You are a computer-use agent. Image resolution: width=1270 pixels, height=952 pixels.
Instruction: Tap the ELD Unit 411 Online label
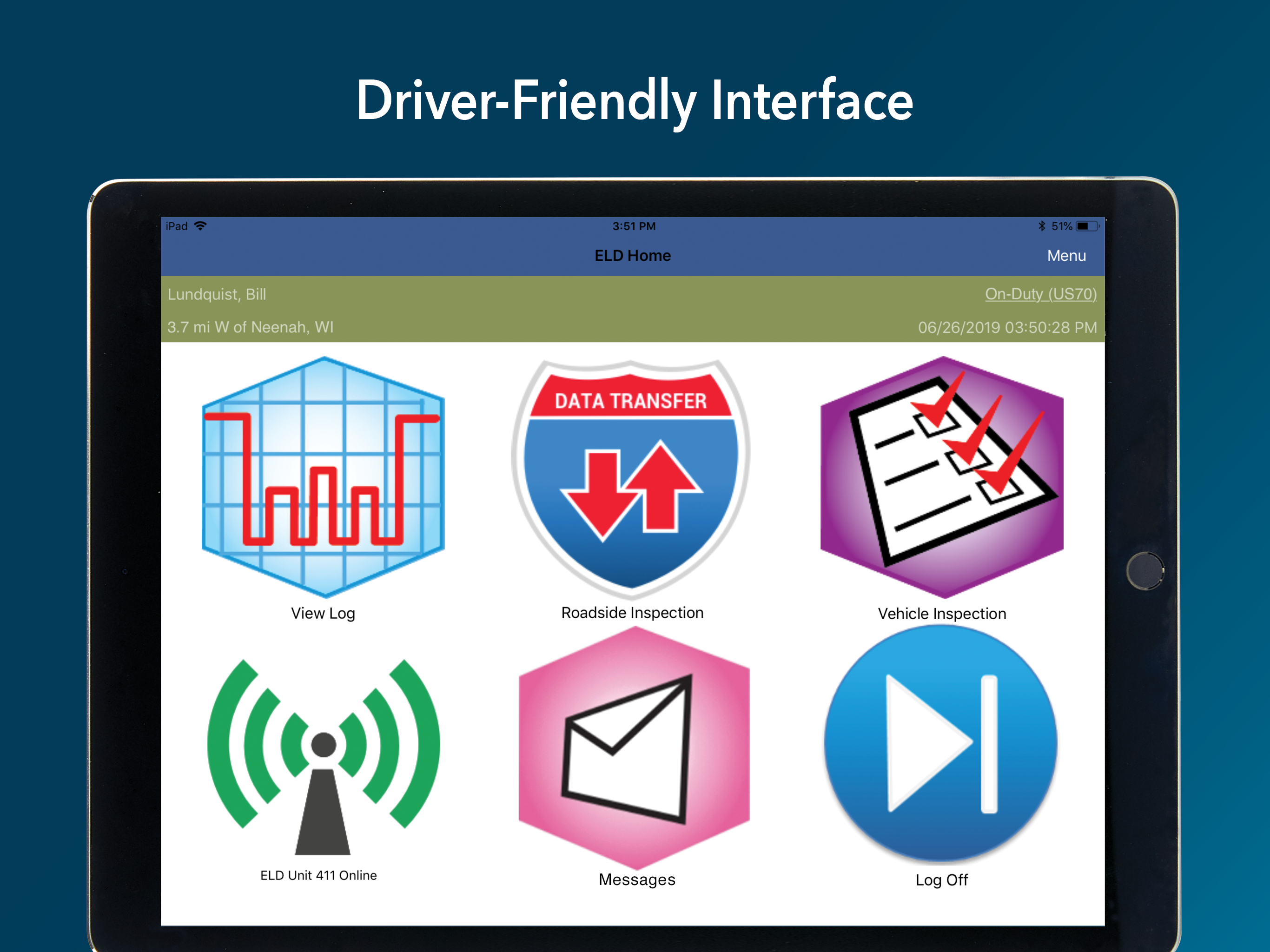318,875
